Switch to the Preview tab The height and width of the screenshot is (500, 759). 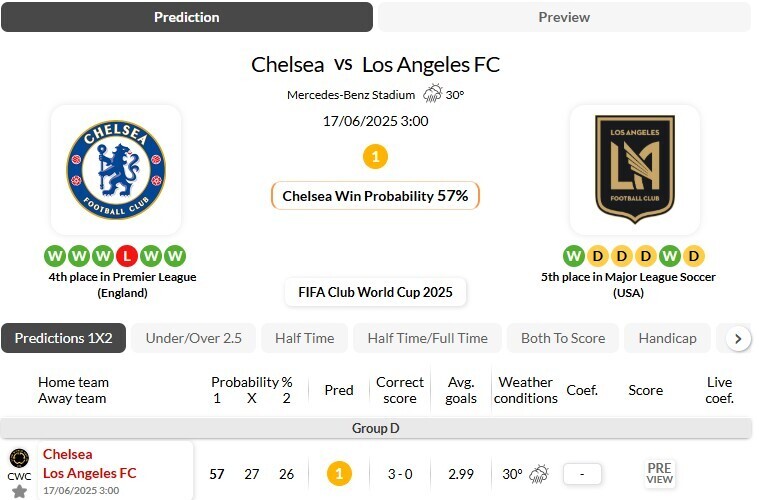tap(564, 17)
